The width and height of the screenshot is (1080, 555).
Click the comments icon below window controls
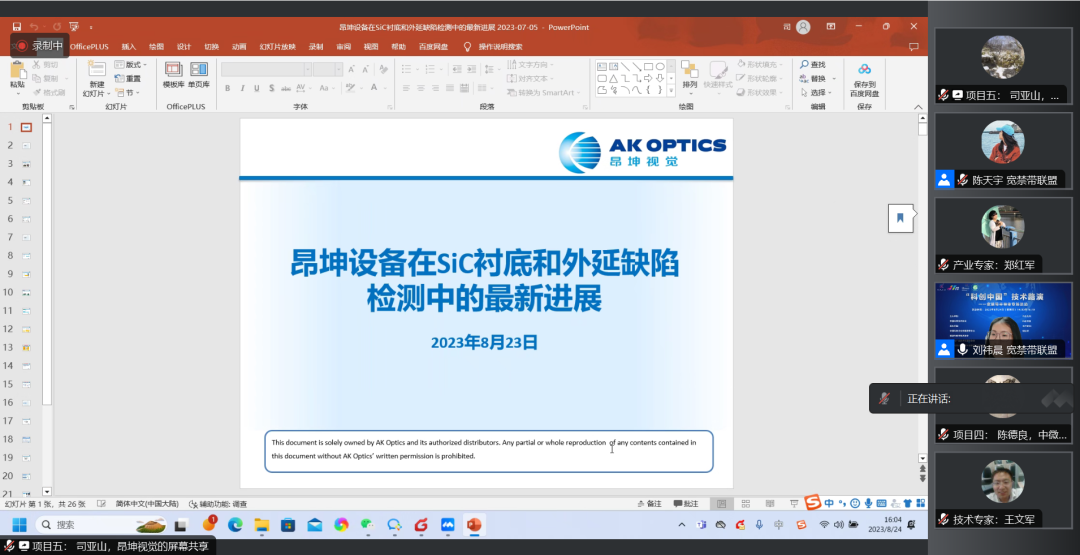pyautogui.click(x=914, y=47)
